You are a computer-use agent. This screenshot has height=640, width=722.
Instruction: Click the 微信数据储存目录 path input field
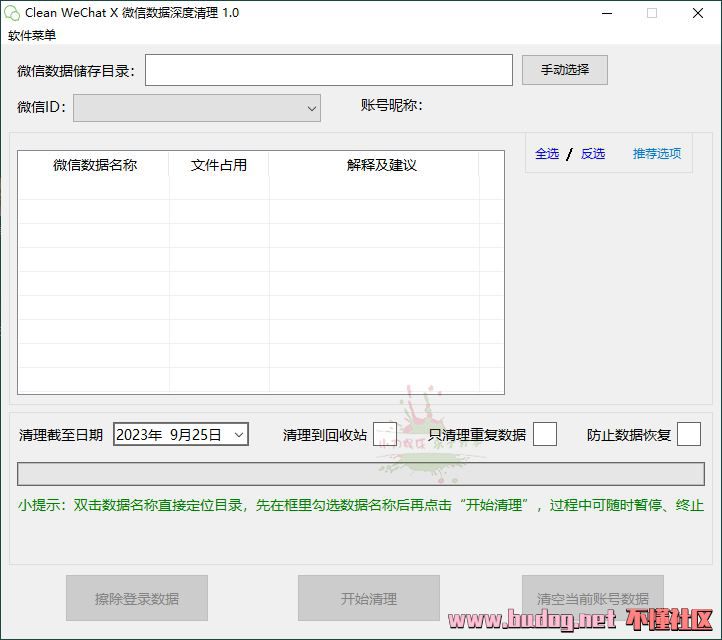click(x=329, y=70)
